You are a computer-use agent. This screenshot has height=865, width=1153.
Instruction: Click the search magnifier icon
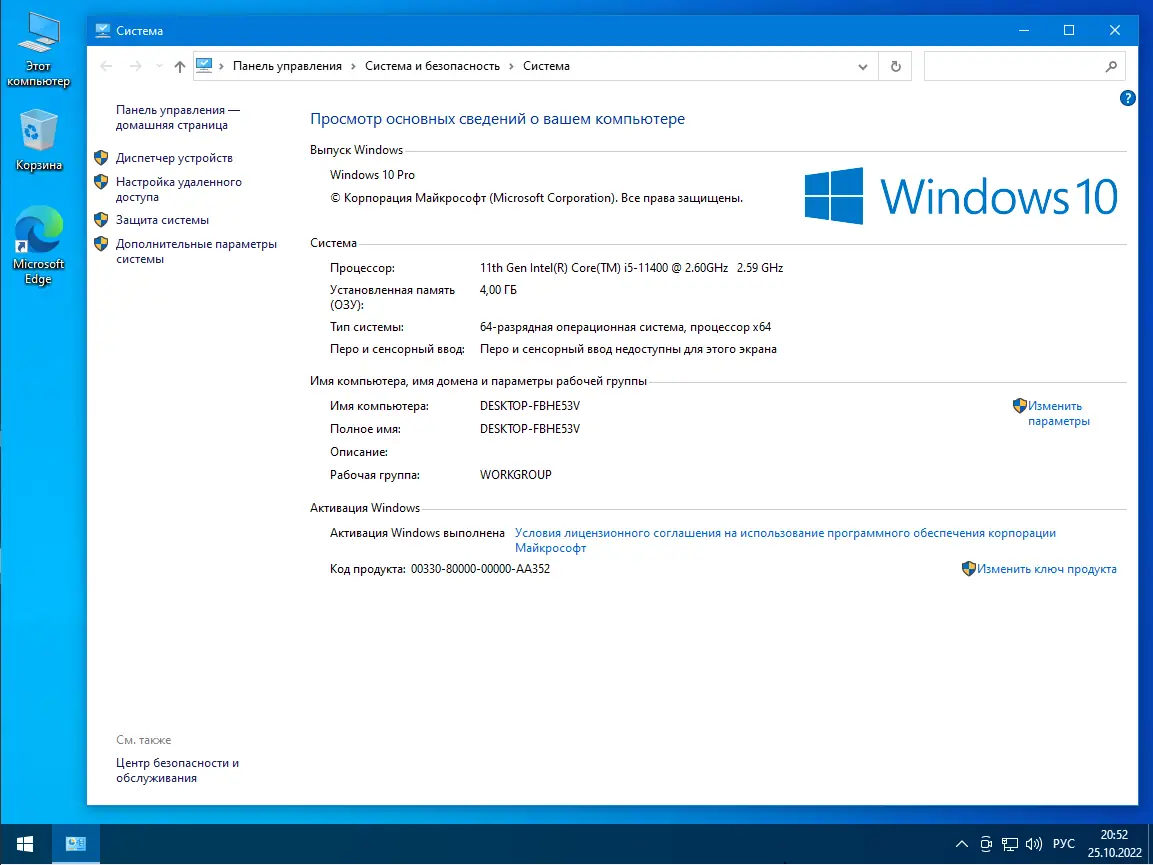pyautogui.click(x=1111, y=66)
